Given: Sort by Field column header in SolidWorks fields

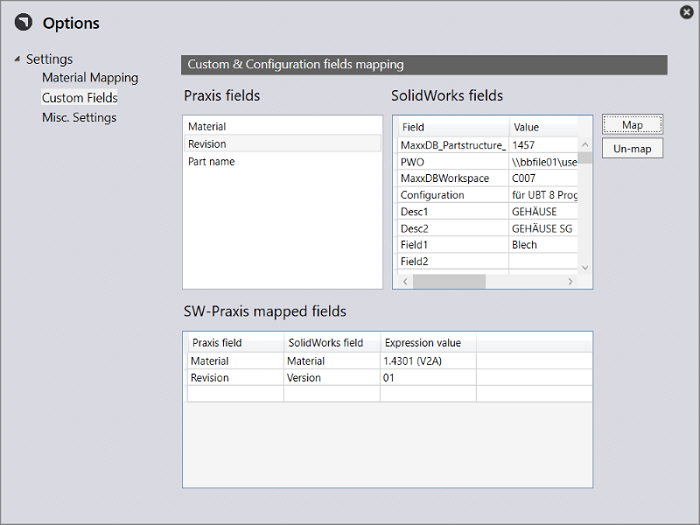Looking at the screenshot, I should pos(454,127).
